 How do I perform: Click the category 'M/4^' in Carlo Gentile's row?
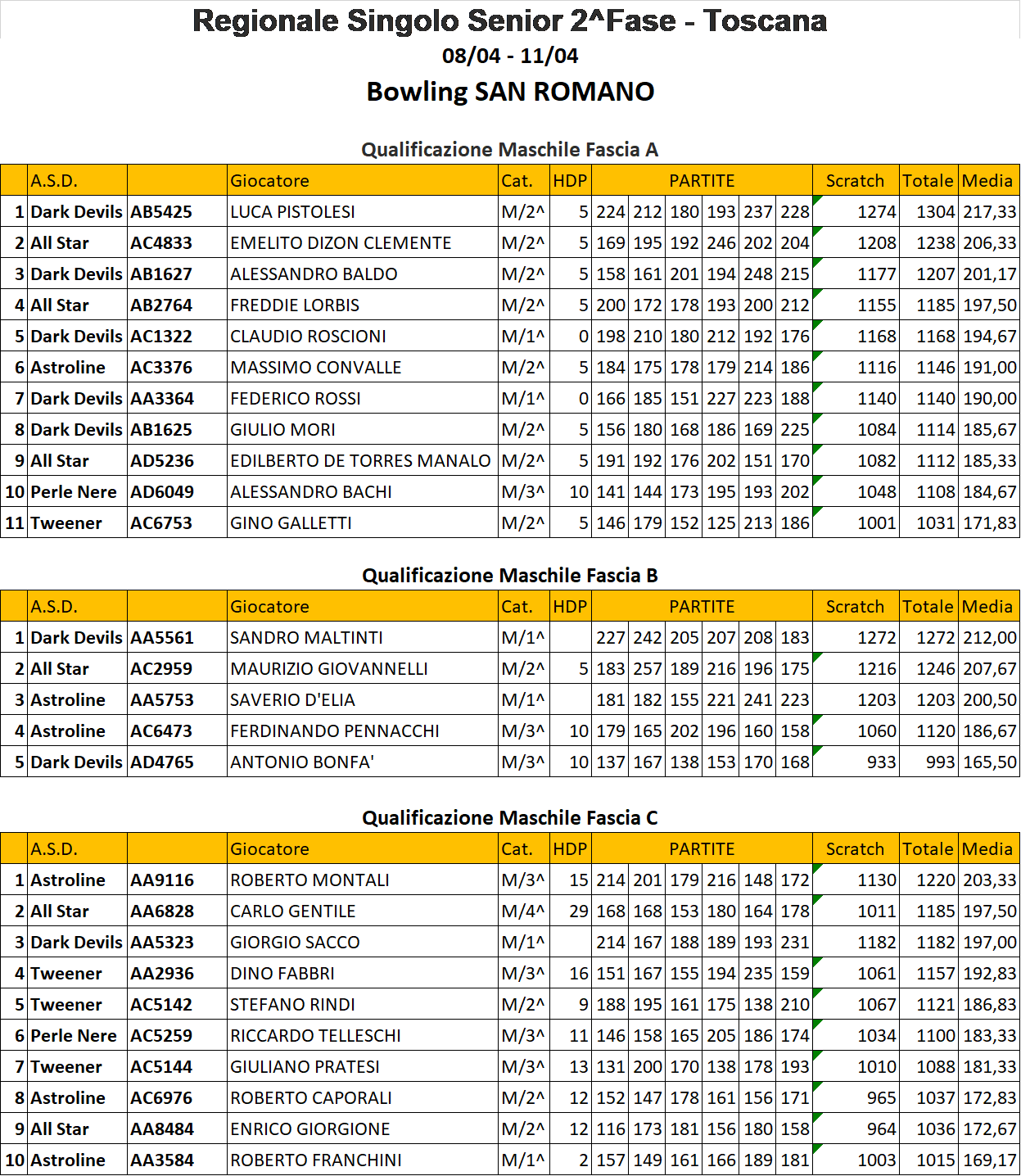523,911
